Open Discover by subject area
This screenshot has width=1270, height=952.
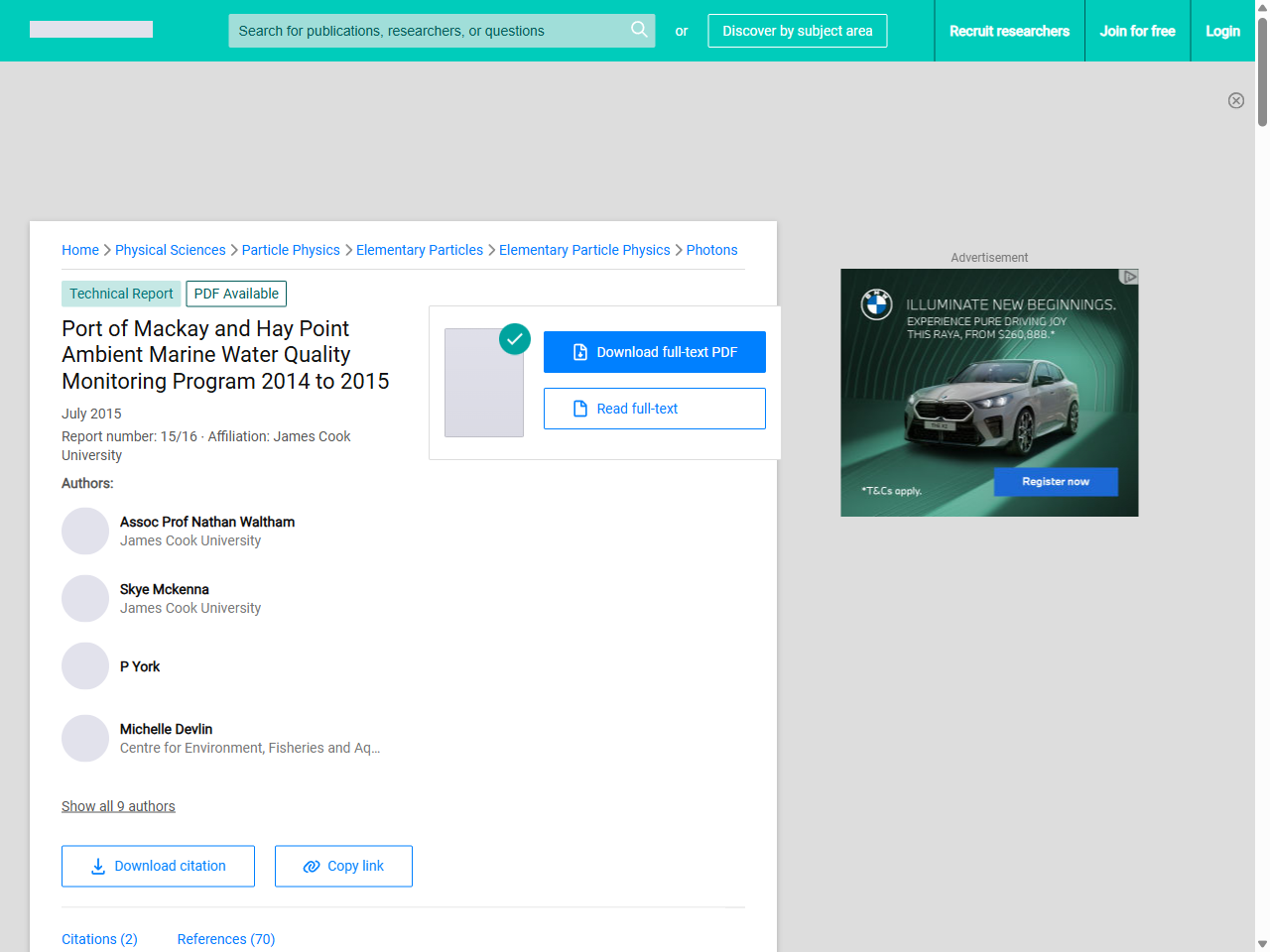pos(797,31)
